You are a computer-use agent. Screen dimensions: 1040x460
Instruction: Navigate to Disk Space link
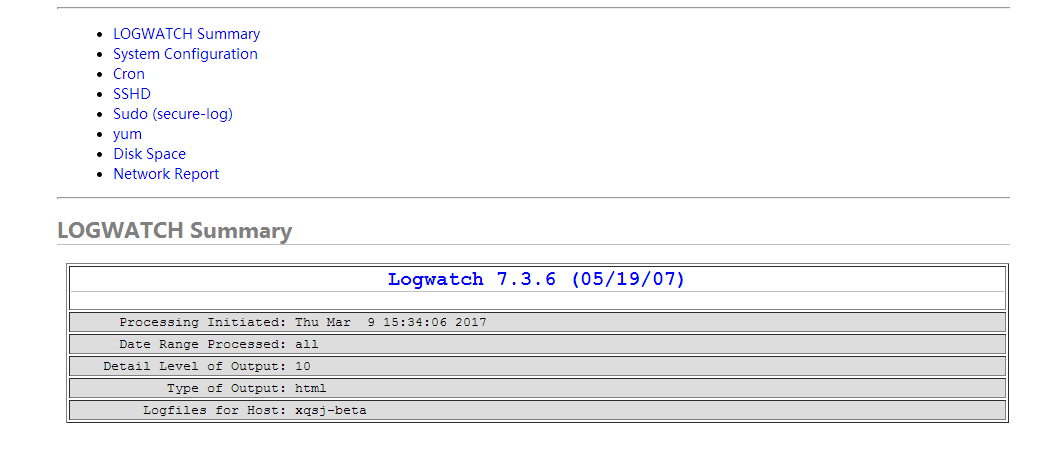coord(149,154)
